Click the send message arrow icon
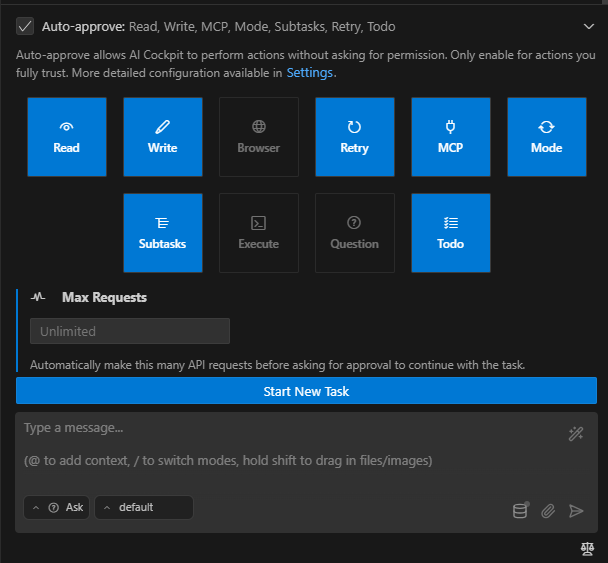Screen dimensions: 608x563 (576, 511)
